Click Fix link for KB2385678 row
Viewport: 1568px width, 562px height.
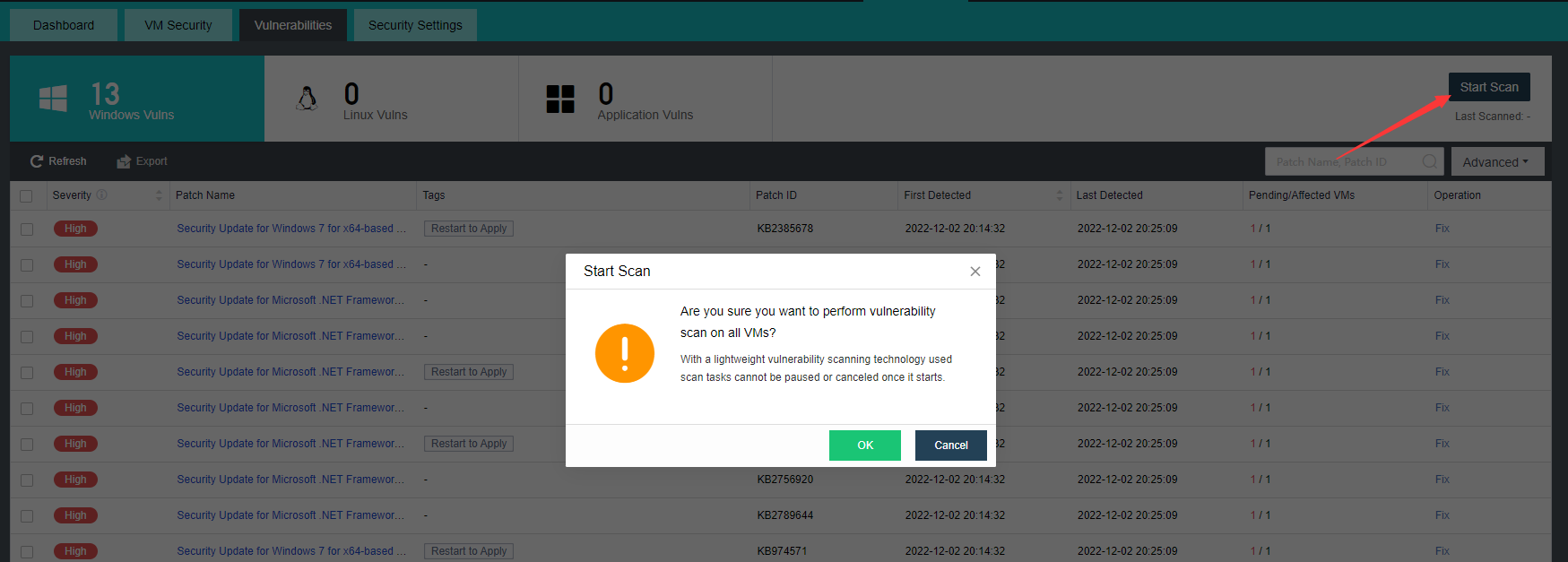[1442, 229]
